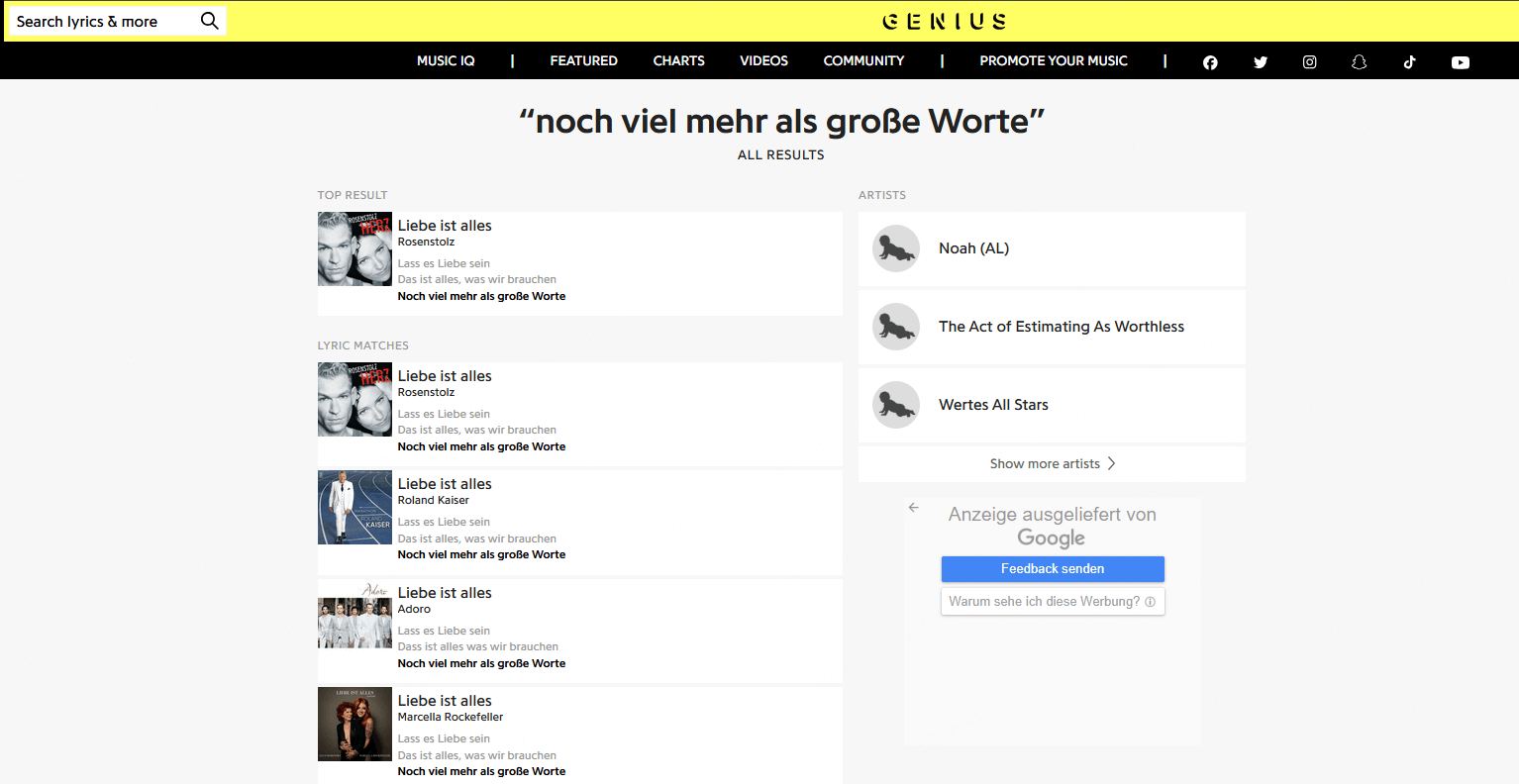This screenshot has width=1519, height=784.
Task: Click Anzeige ausgeliefert von Google text
Action: (1052, 526)
